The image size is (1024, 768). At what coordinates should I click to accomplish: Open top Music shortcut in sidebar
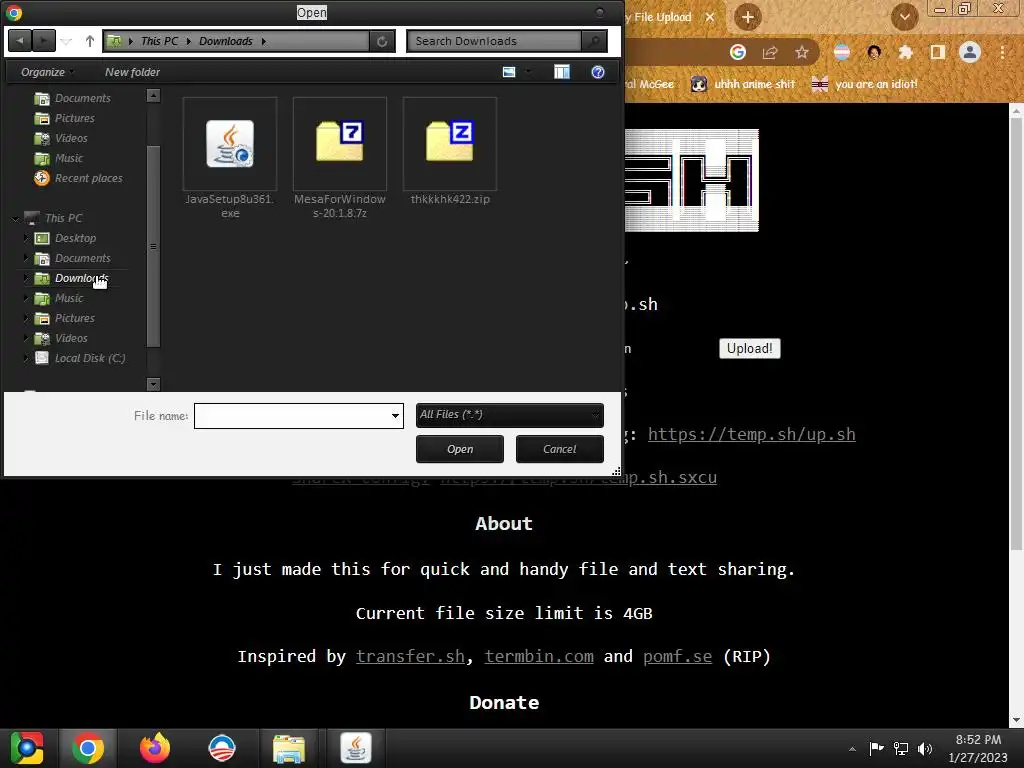pyautogui.click(x=59, y=158)
